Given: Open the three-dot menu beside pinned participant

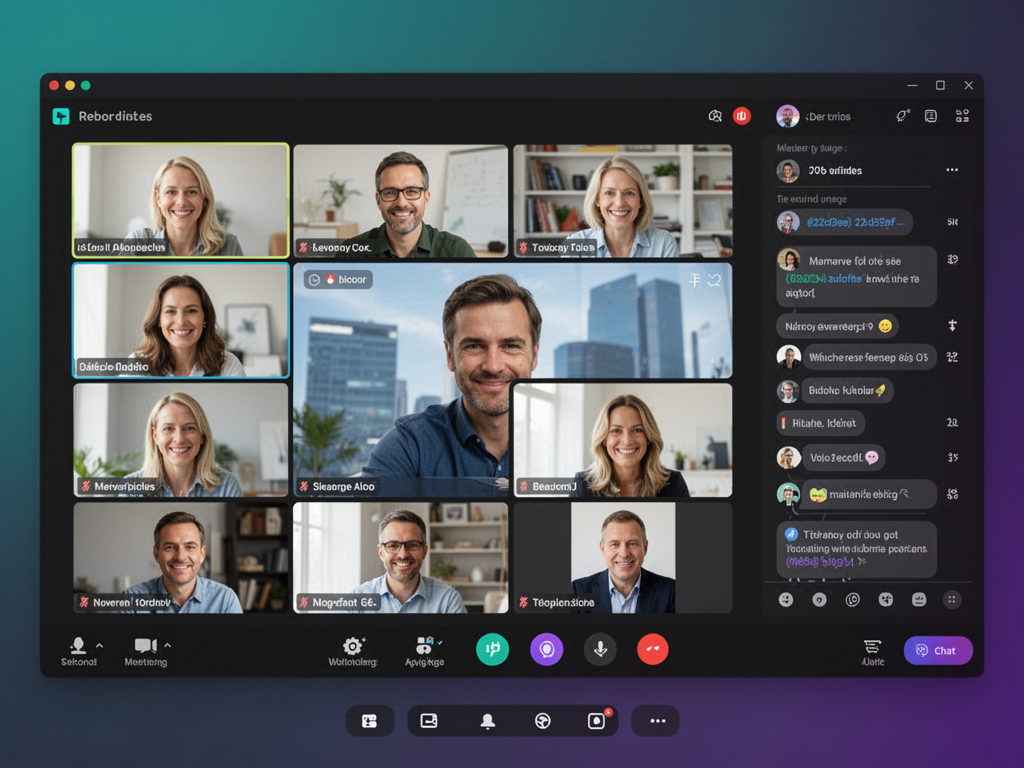Looking at the screenshot, I should click(952, 170).
